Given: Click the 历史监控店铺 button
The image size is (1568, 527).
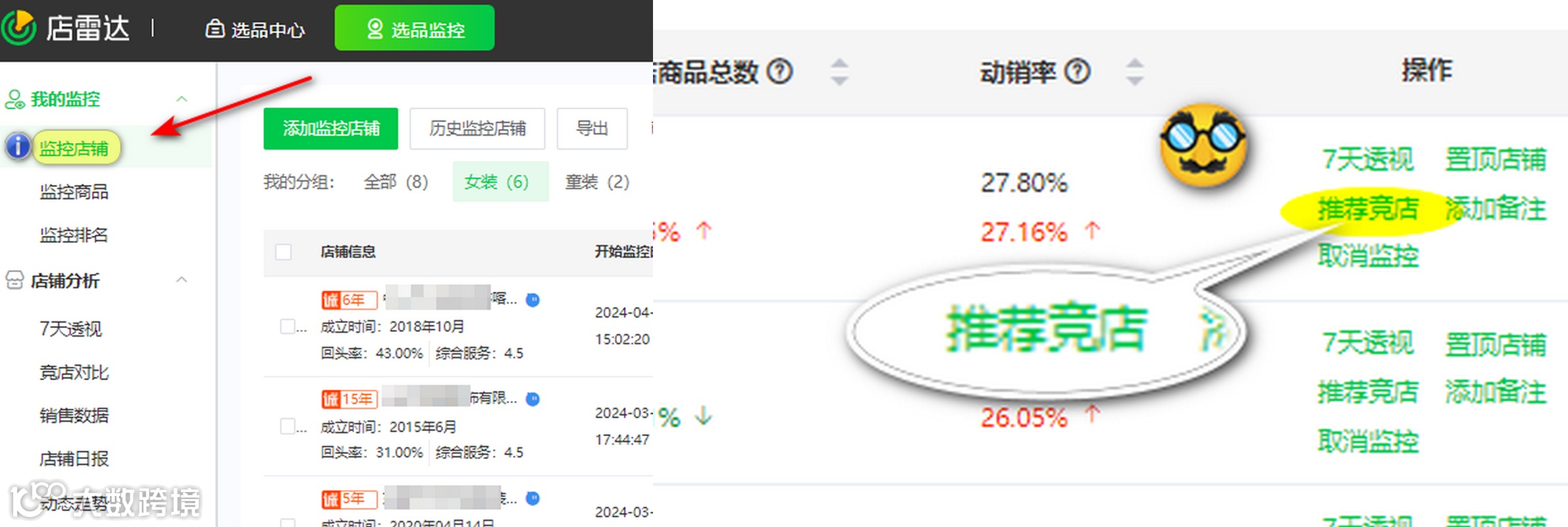Looking at the screenshot, I should click(477, 128).
